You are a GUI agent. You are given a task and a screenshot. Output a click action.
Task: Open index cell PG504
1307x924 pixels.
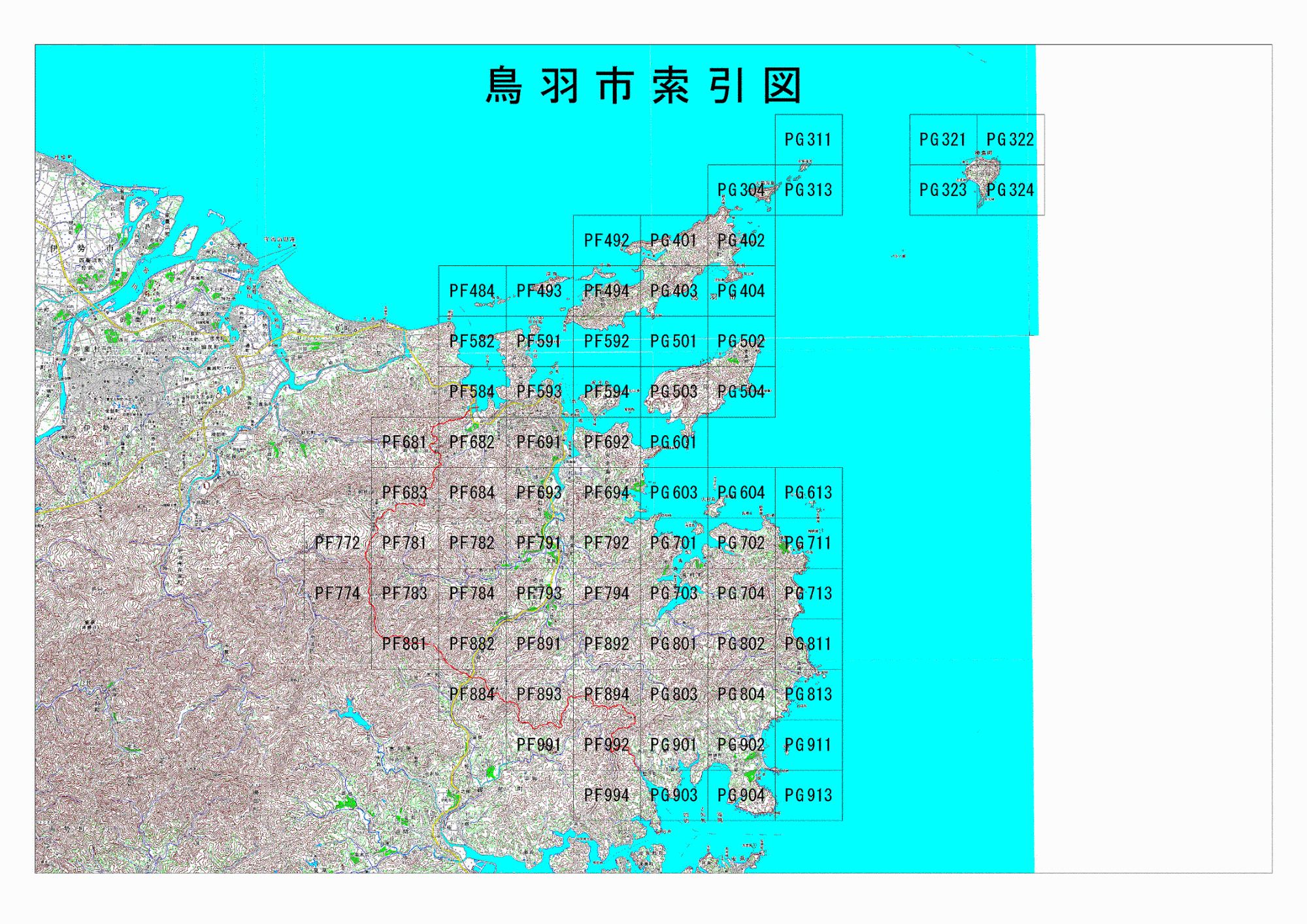pos(741,391)
